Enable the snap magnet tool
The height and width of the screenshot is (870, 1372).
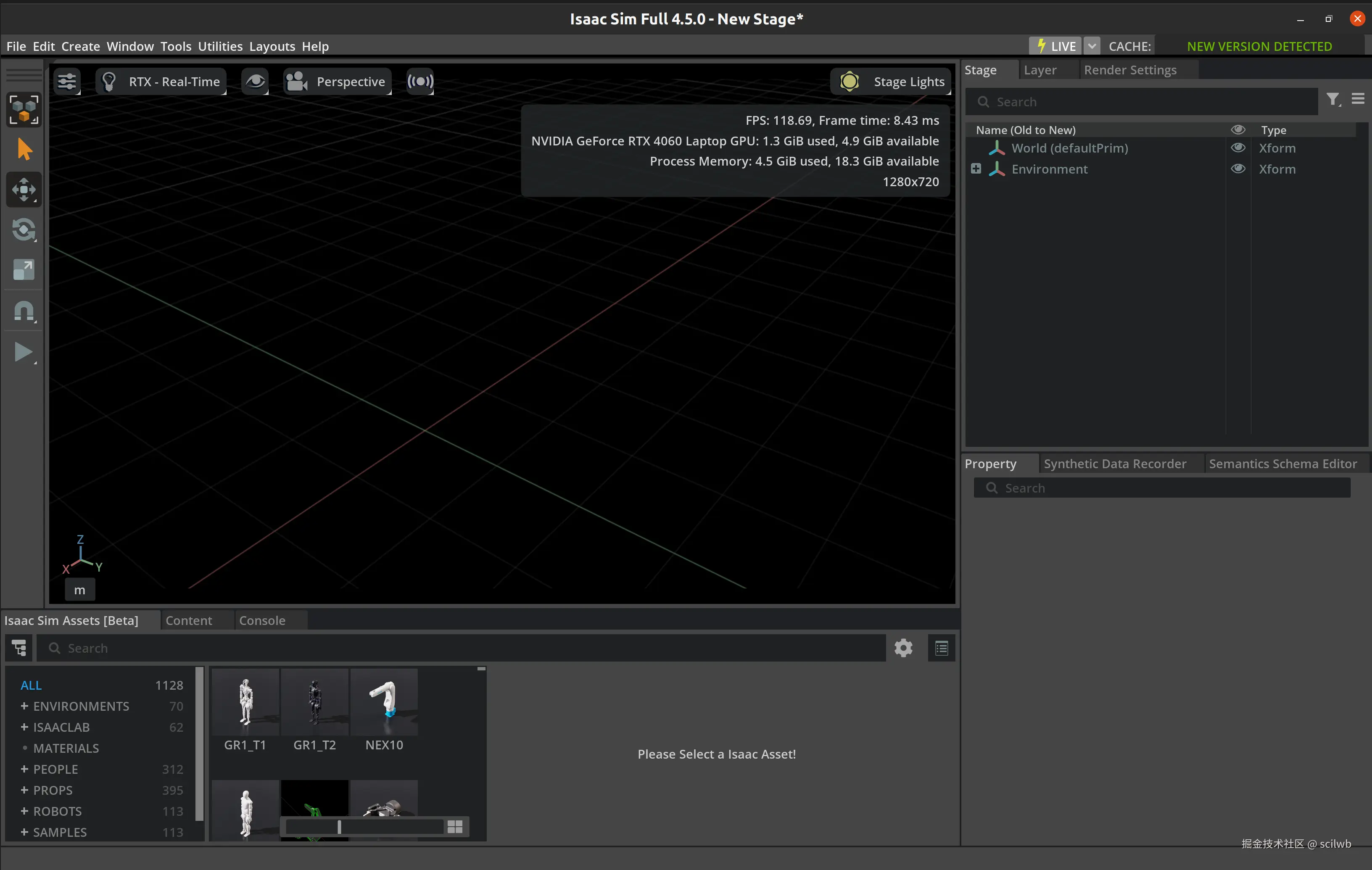click(x=24, y=311)
